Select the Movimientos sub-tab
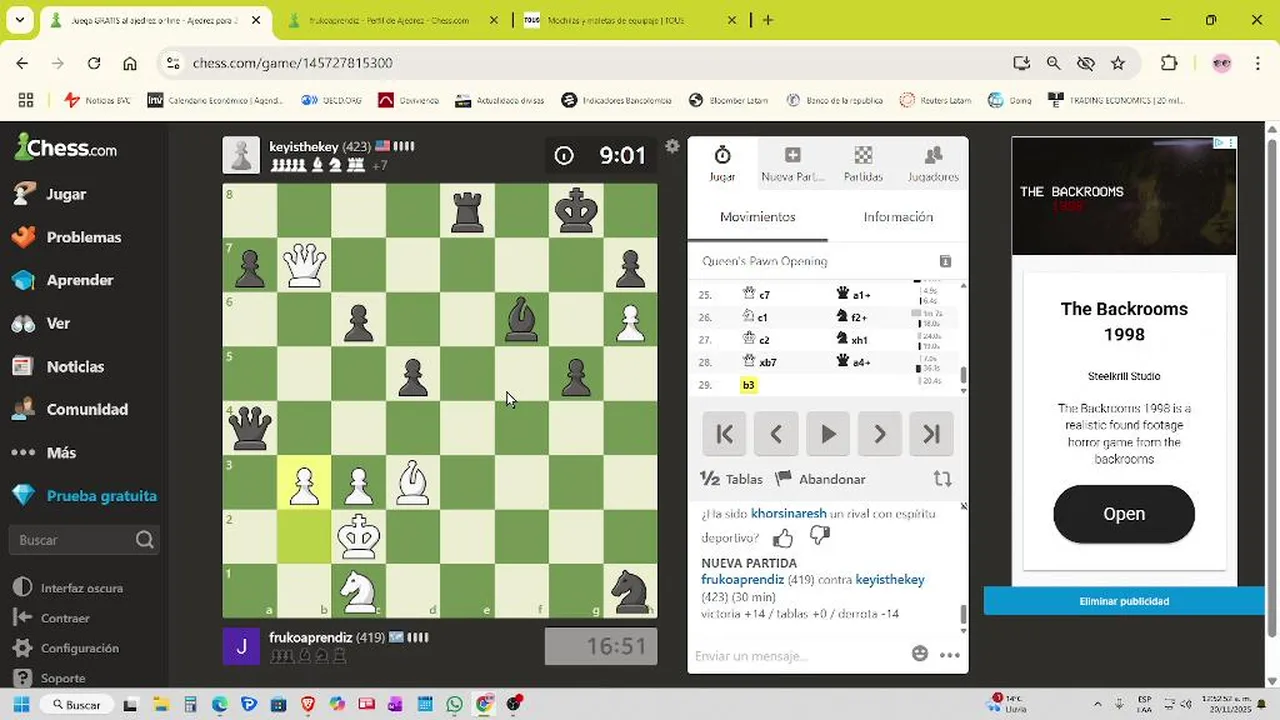Image resolution: width=1280 pixels, height=720 pixels. coord(757,217)
